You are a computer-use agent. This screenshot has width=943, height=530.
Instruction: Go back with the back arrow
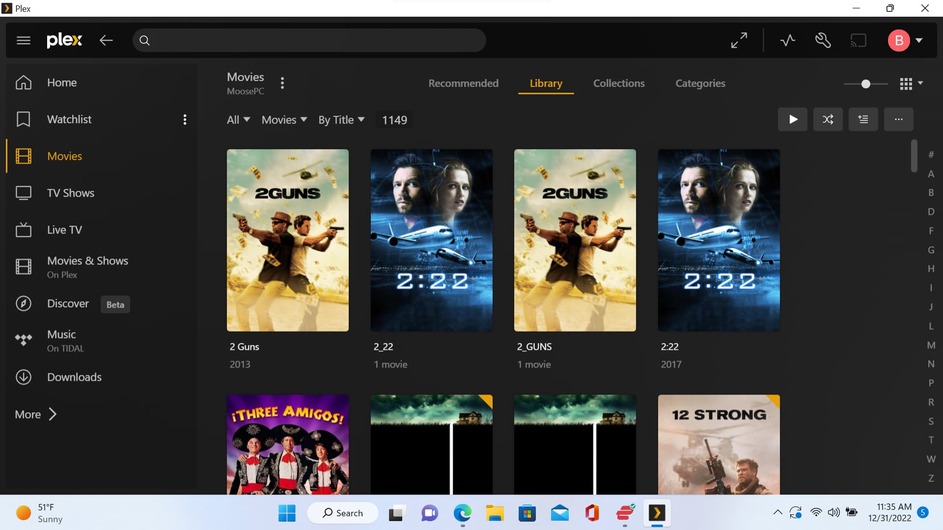[x=106, y=40]
